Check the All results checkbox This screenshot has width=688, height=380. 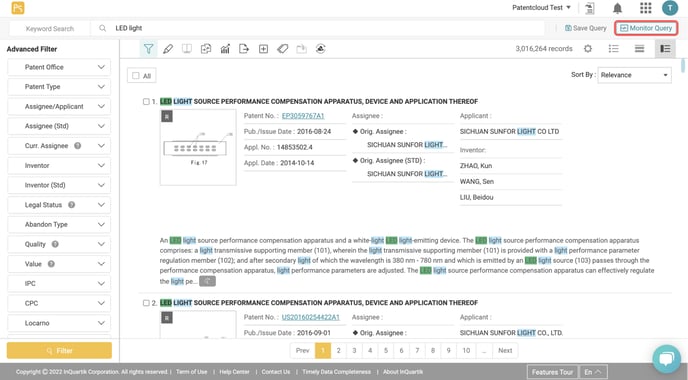pos(136,76)
